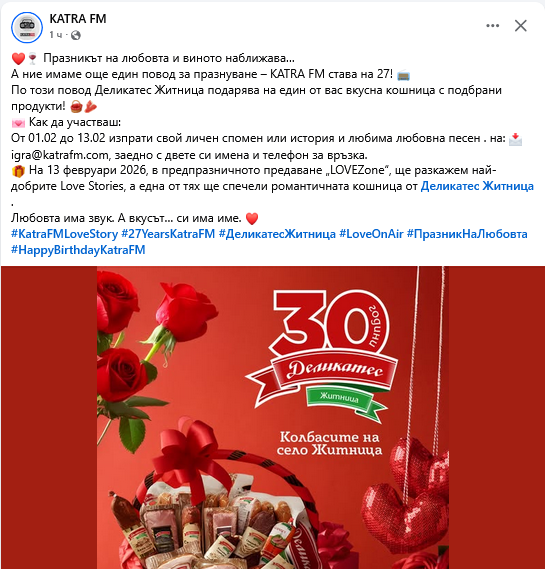Click the globe public privacy icon
The image size is (545, 569).
76,35
